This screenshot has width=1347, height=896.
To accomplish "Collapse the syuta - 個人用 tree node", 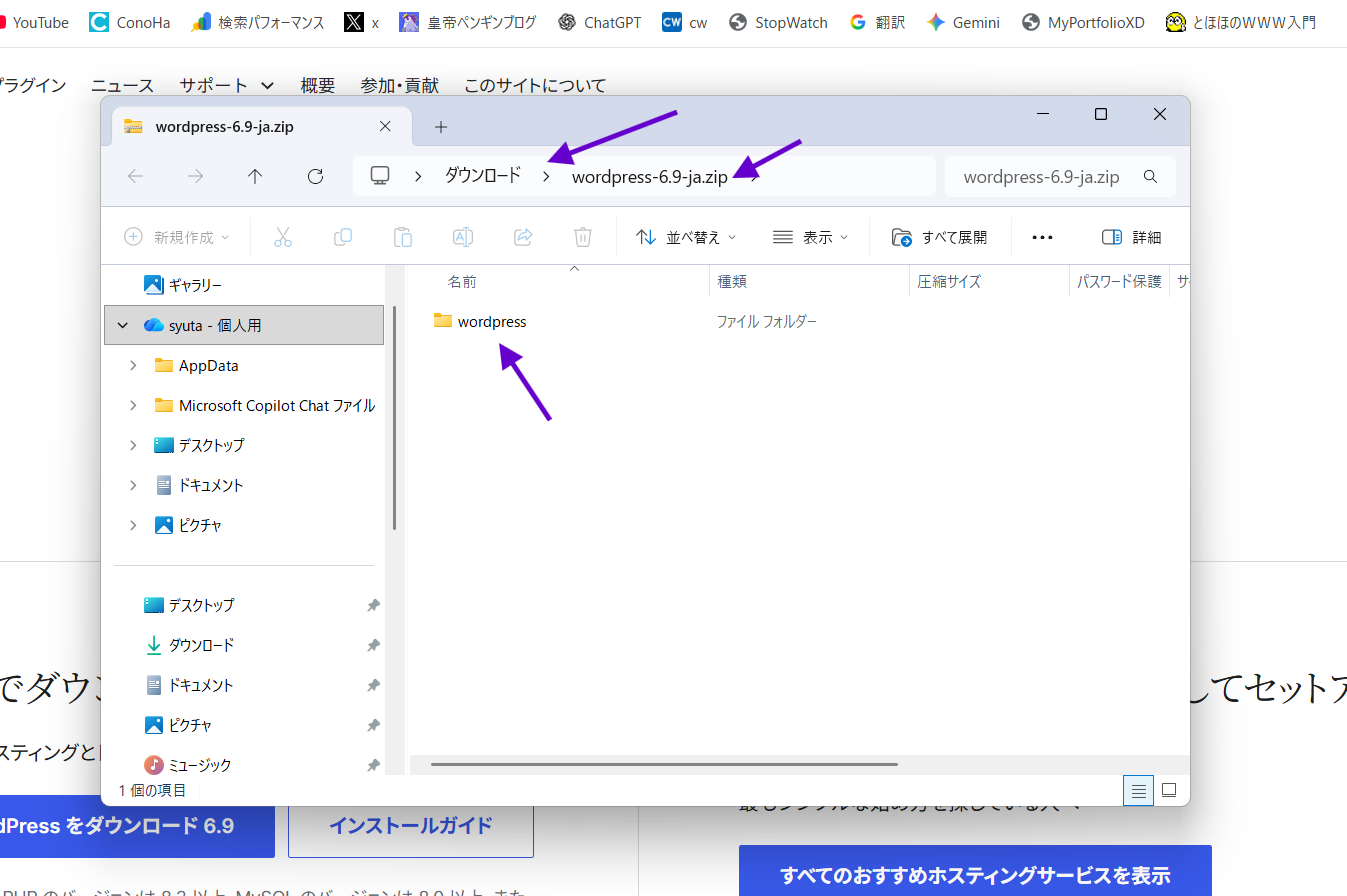I will (x=123, y=325).
